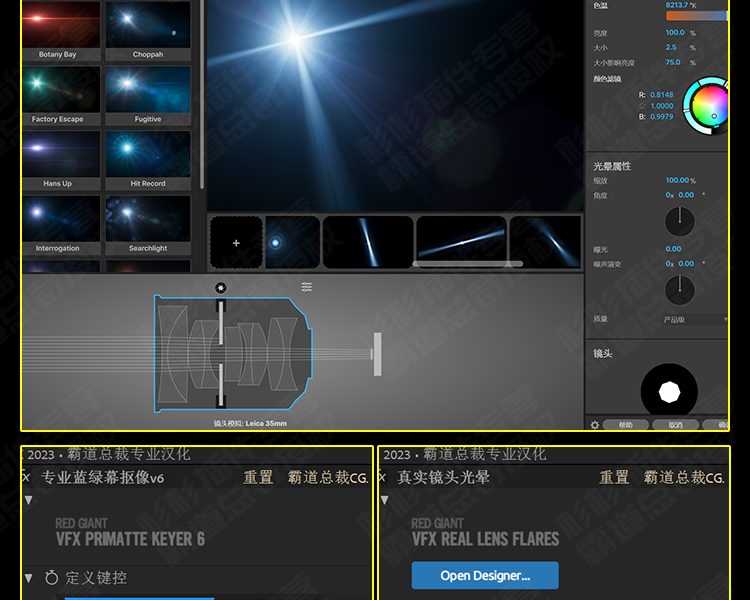The height and width of the screenshot is (600, 750).
Task: Apply the Hans Up preset
Action: point(61,160)
